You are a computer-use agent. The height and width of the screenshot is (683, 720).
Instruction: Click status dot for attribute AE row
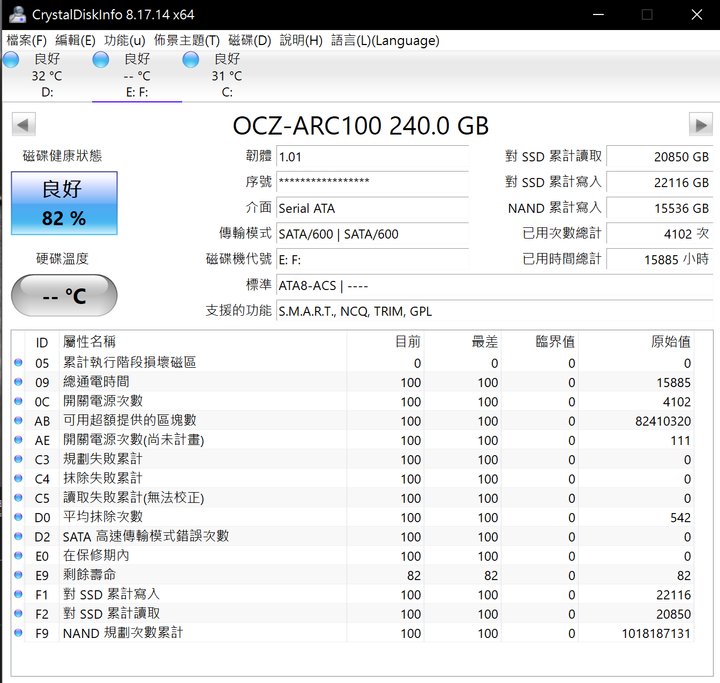(18, 440)
